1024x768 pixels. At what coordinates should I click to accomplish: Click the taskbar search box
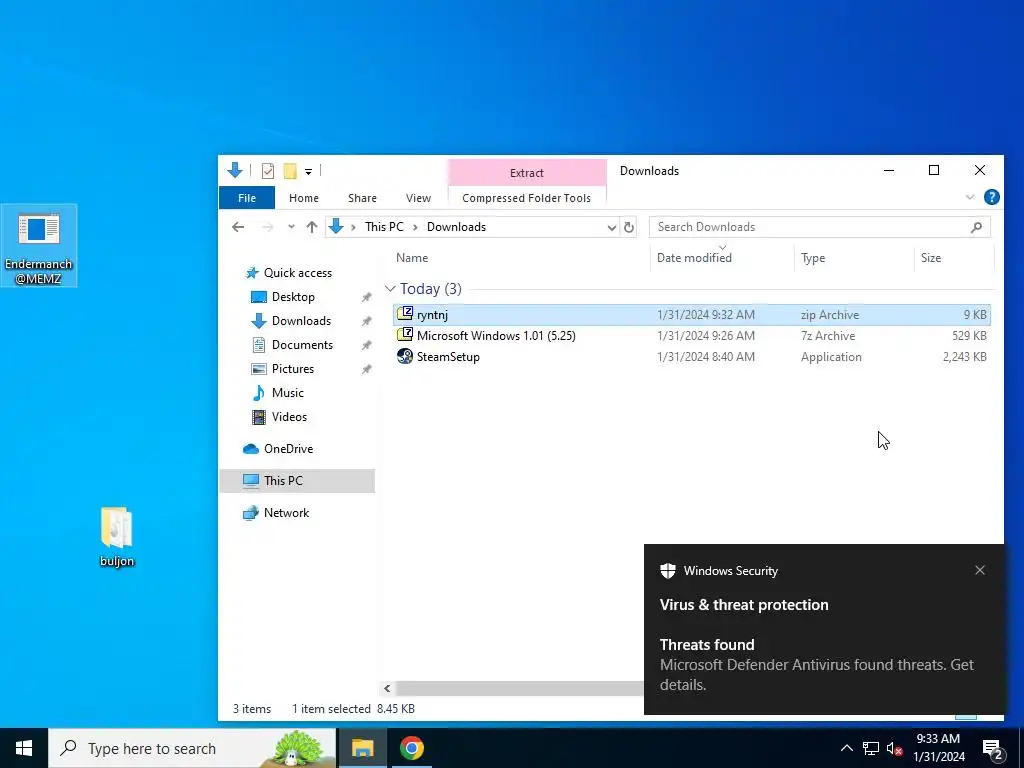[192, 748]
